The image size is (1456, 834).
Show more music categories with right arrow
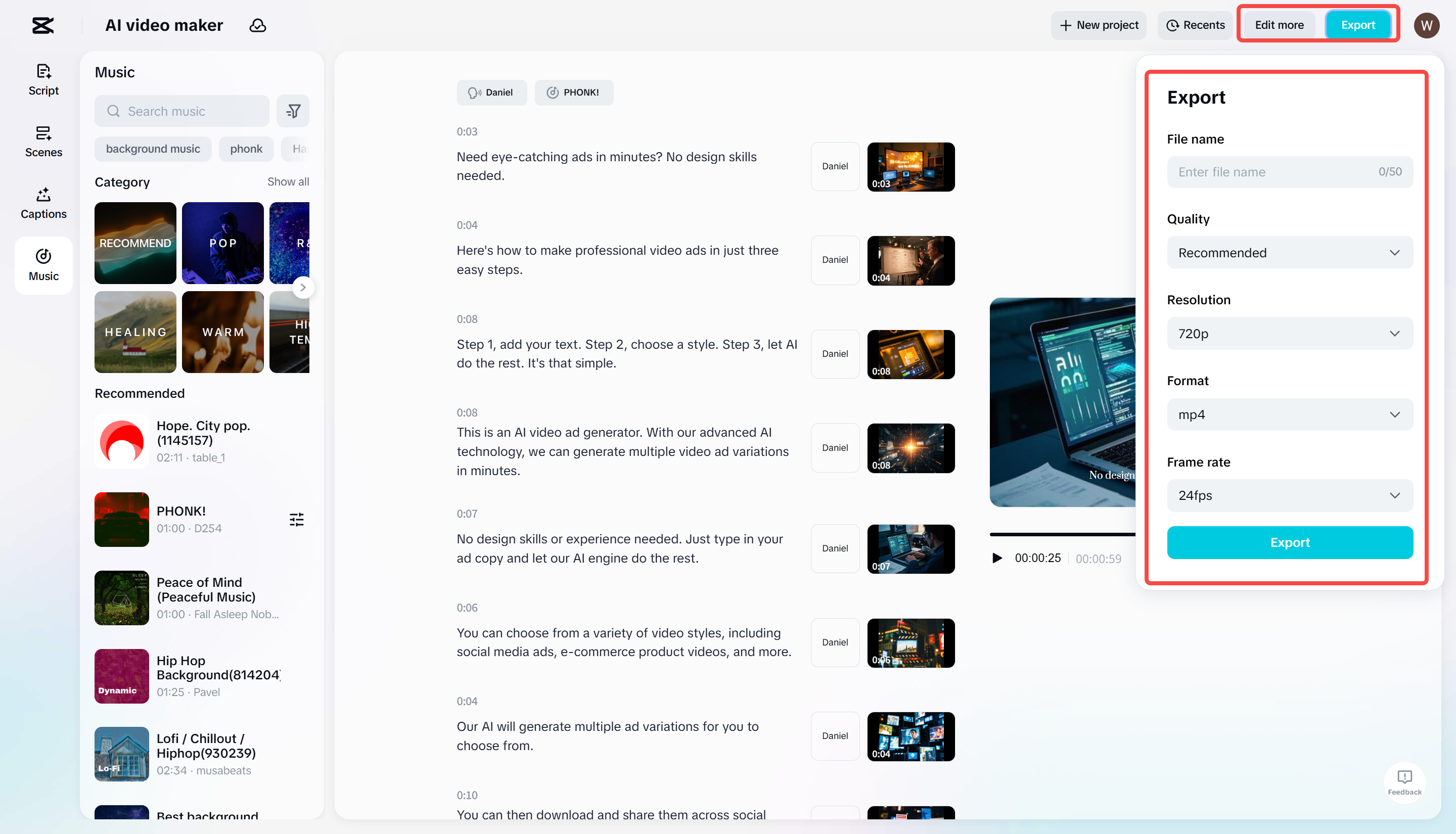click(303, 287)
